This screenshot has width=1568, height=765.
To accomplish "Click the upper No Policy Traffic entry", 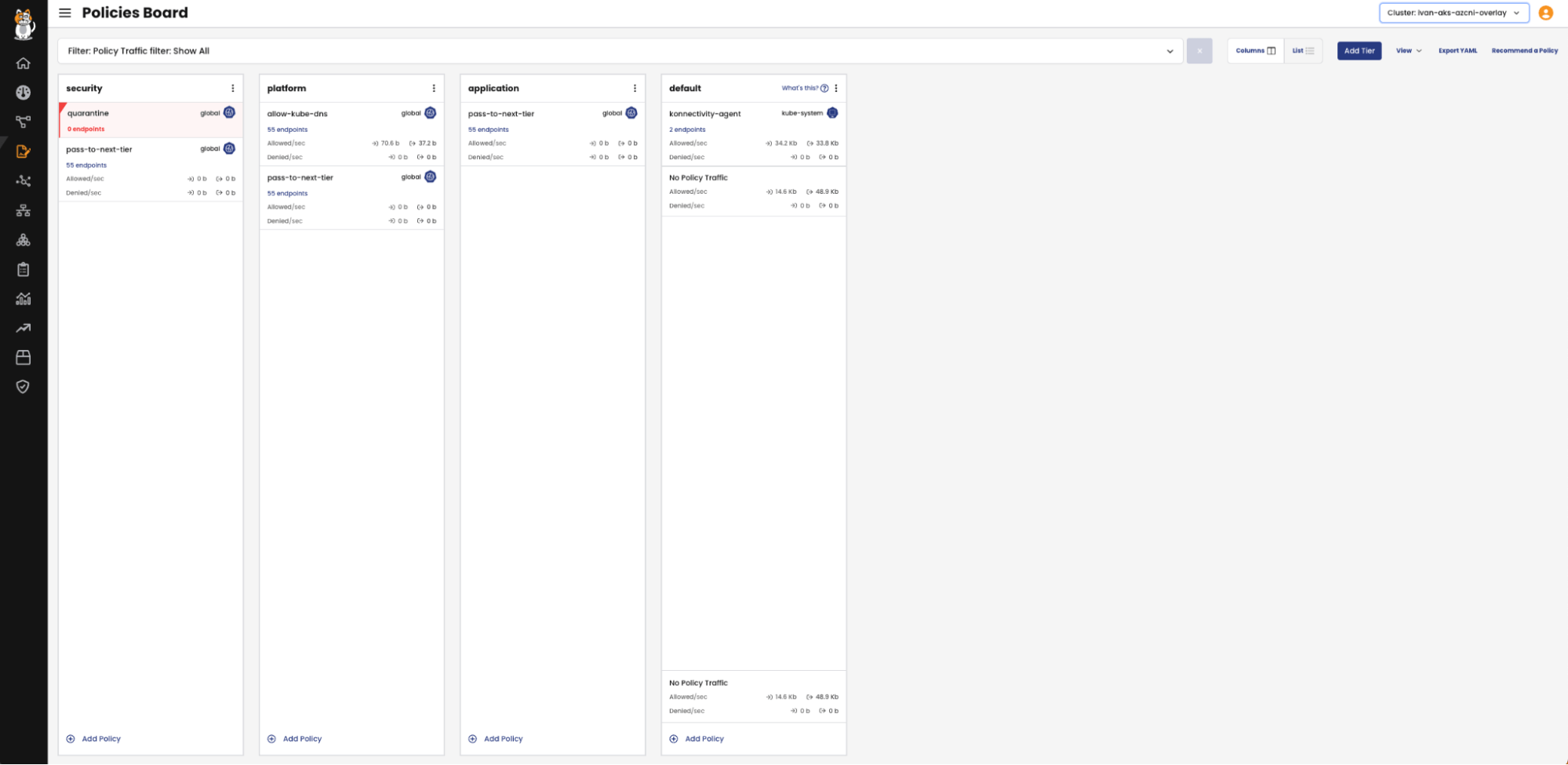I will [754, 191].
